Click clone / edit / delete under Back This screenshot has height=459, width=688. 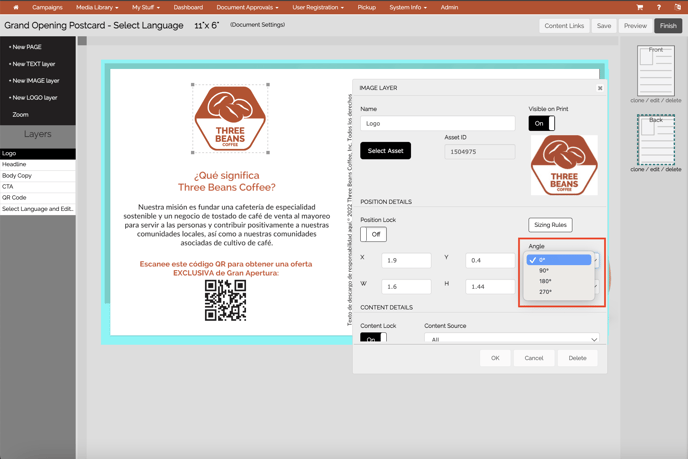pos(656,169)
